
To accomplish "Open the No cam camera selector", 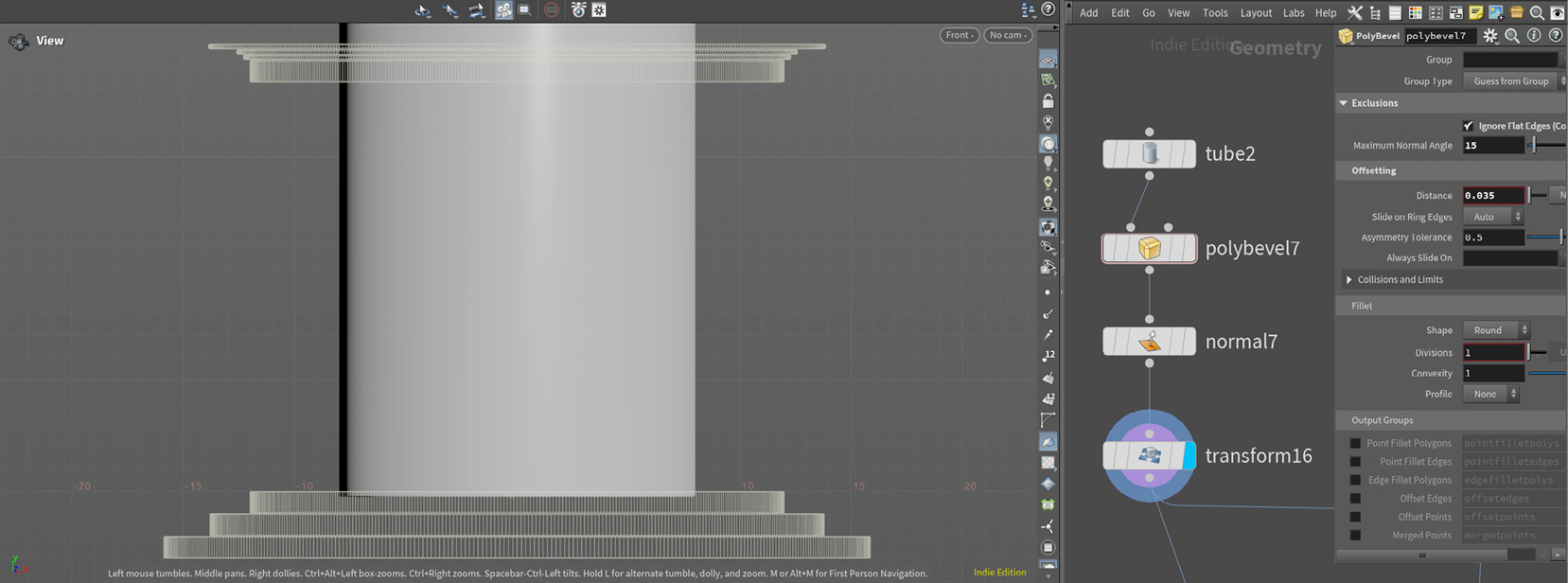I will 1008,35.
